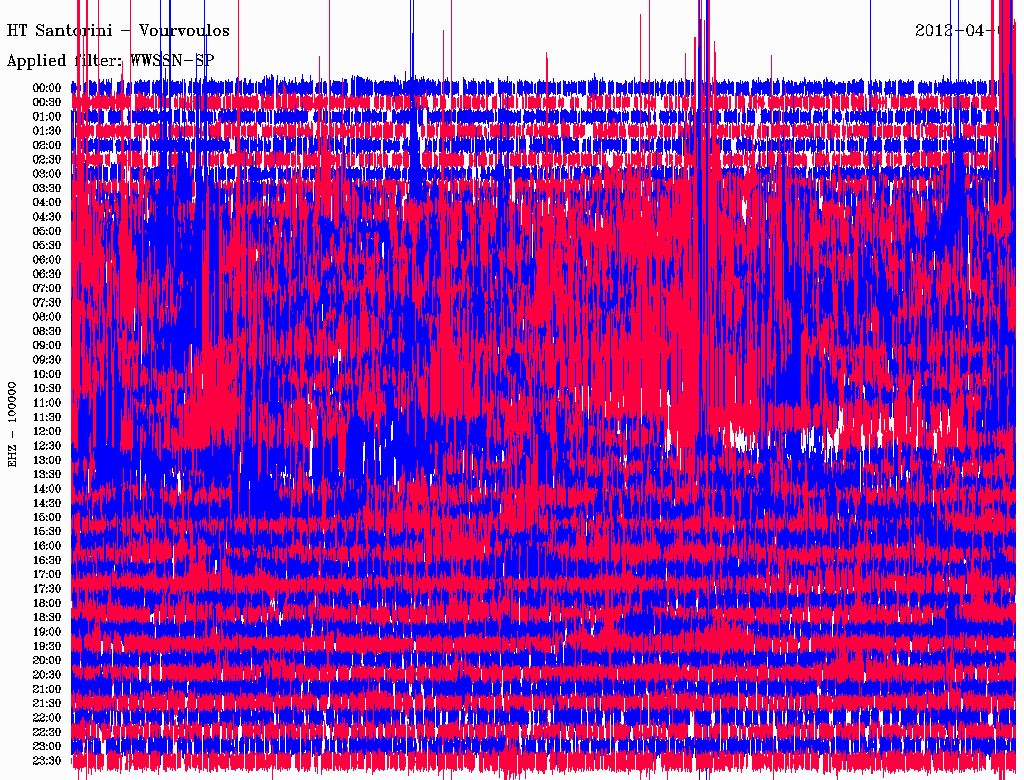Select the 18:30 time row label

(x=47, y=618)
